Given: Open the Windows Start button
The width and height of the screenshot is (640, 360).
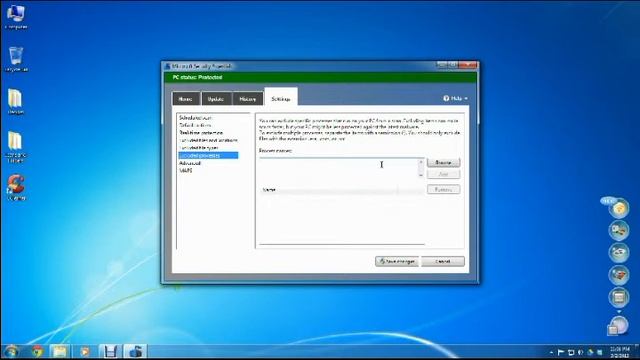Looking at the screenshot, I should click(x=11, y=351).
